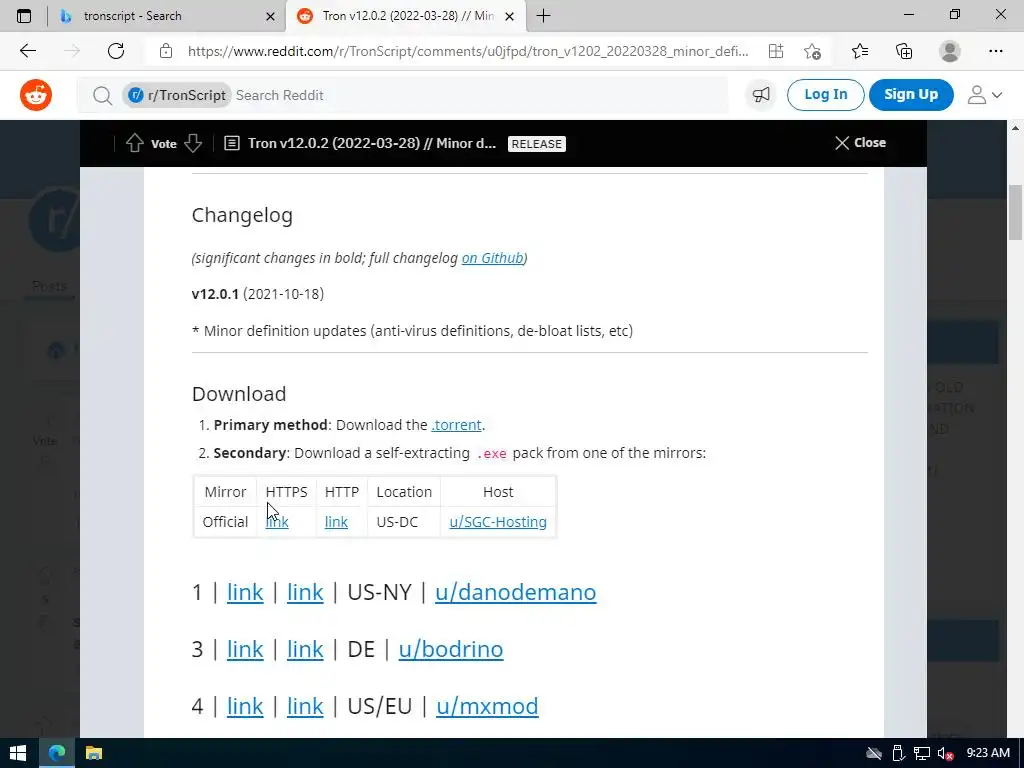Close the Tron v12.0.2 browser tab

510,16
